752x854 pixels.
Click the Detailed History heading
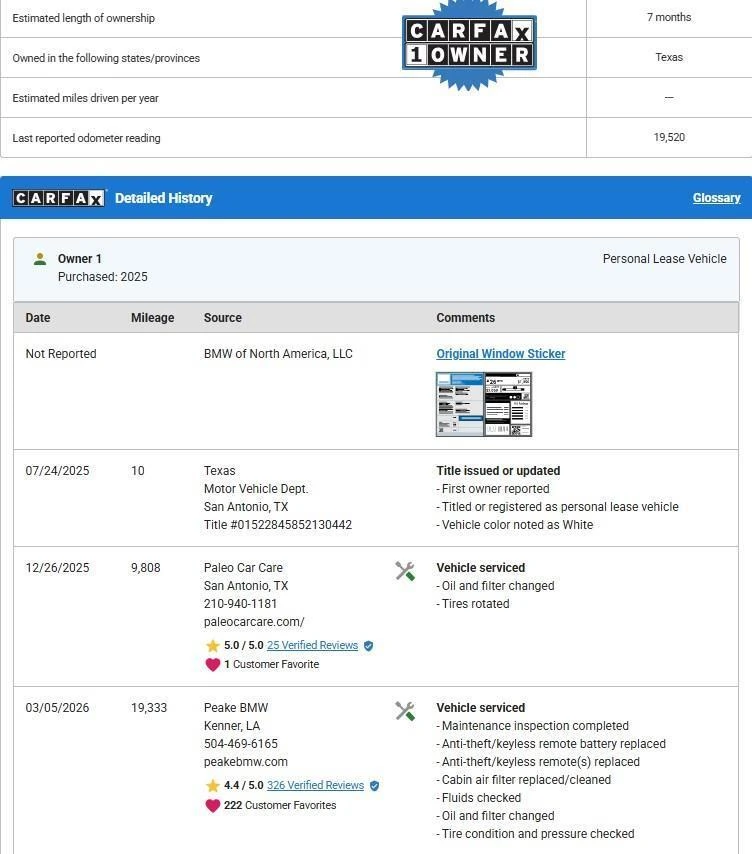tap(163, 198)
